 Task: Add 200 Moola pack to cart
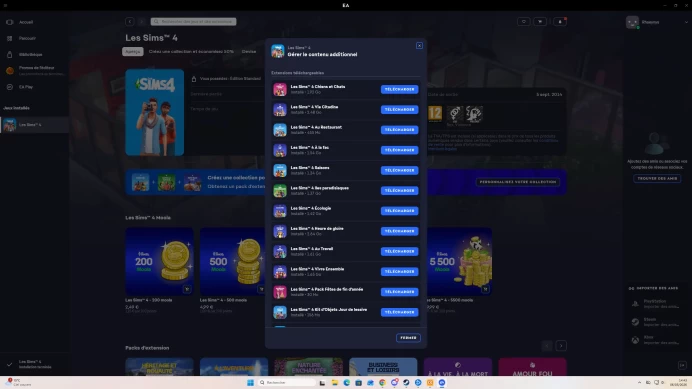coord(187,289)
